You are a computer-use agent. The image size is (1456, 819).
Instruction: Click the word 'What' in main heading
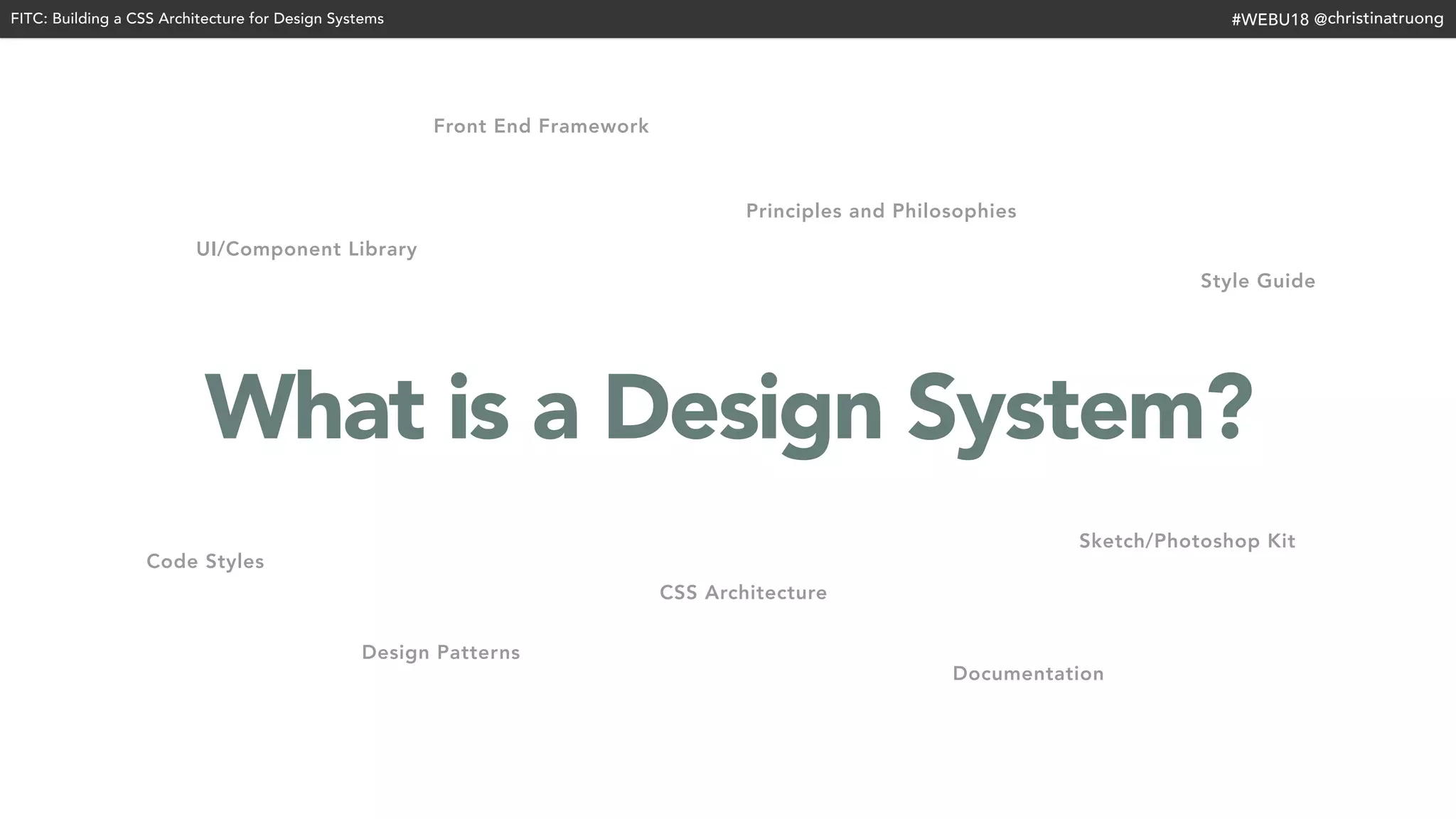314,409
